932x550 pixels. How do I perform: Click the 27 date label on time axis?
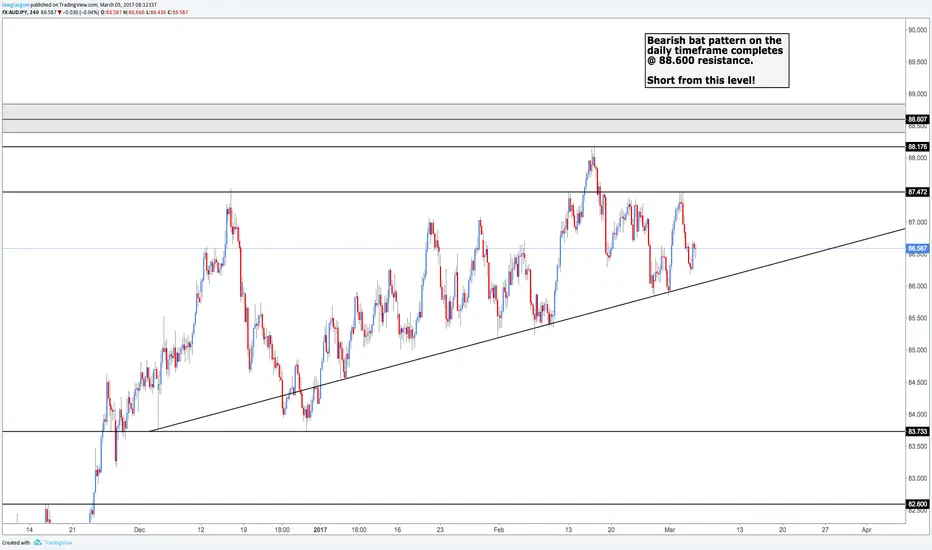(825, 530)
